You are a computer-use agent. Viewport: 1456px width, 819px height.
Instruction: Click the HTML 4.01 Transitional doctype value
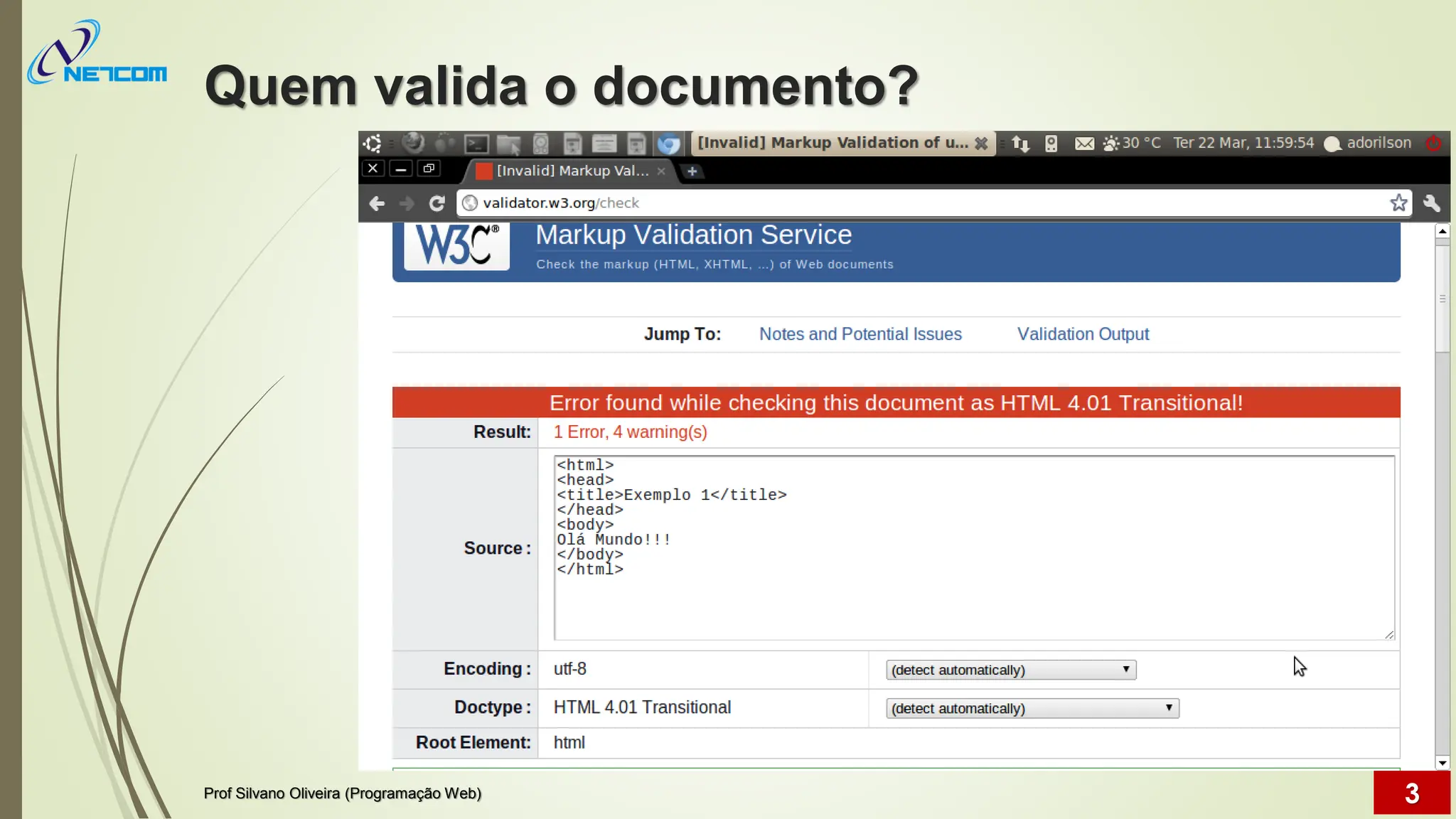pyautogui.click(x=642, y=707)
